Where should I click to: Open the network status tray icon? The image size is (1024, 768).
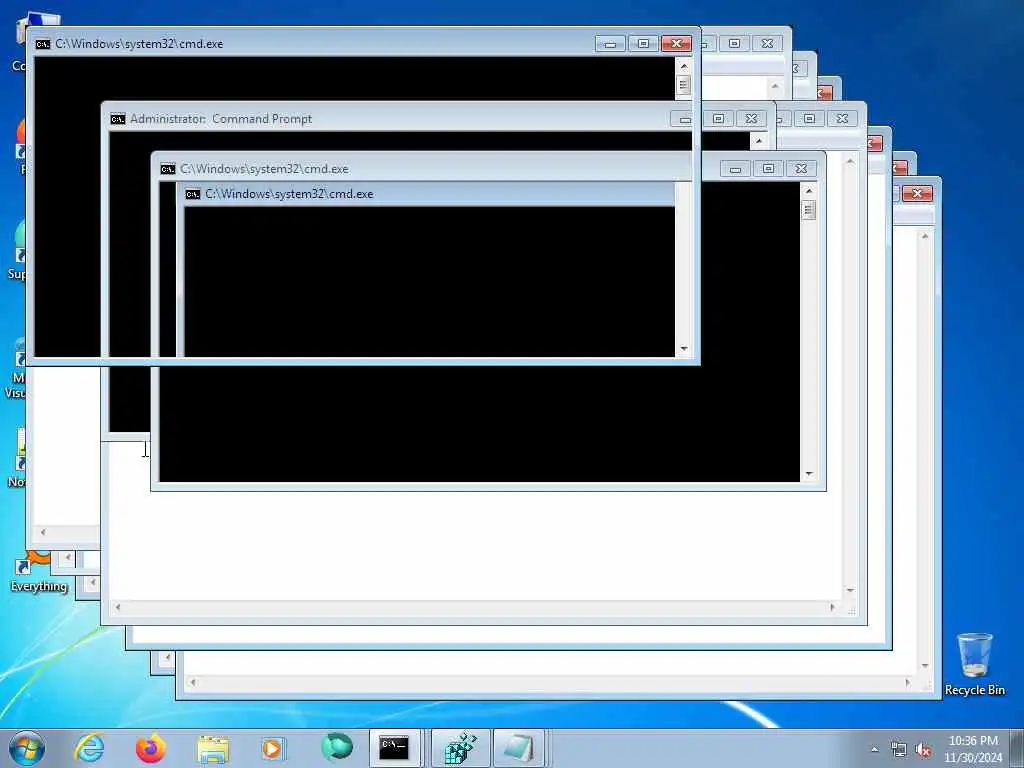click(899, 750)
